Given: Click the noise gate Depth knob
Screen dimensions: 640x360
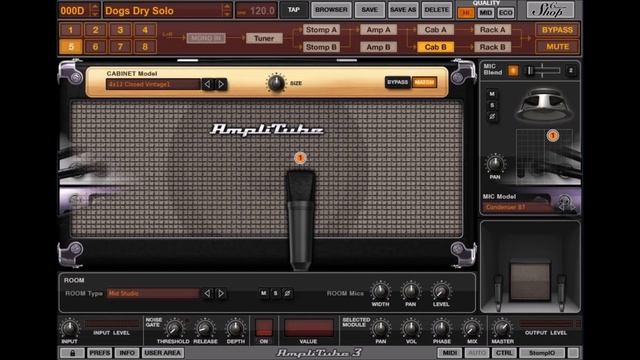Looking at the screenshot, I should pos(235,328).
